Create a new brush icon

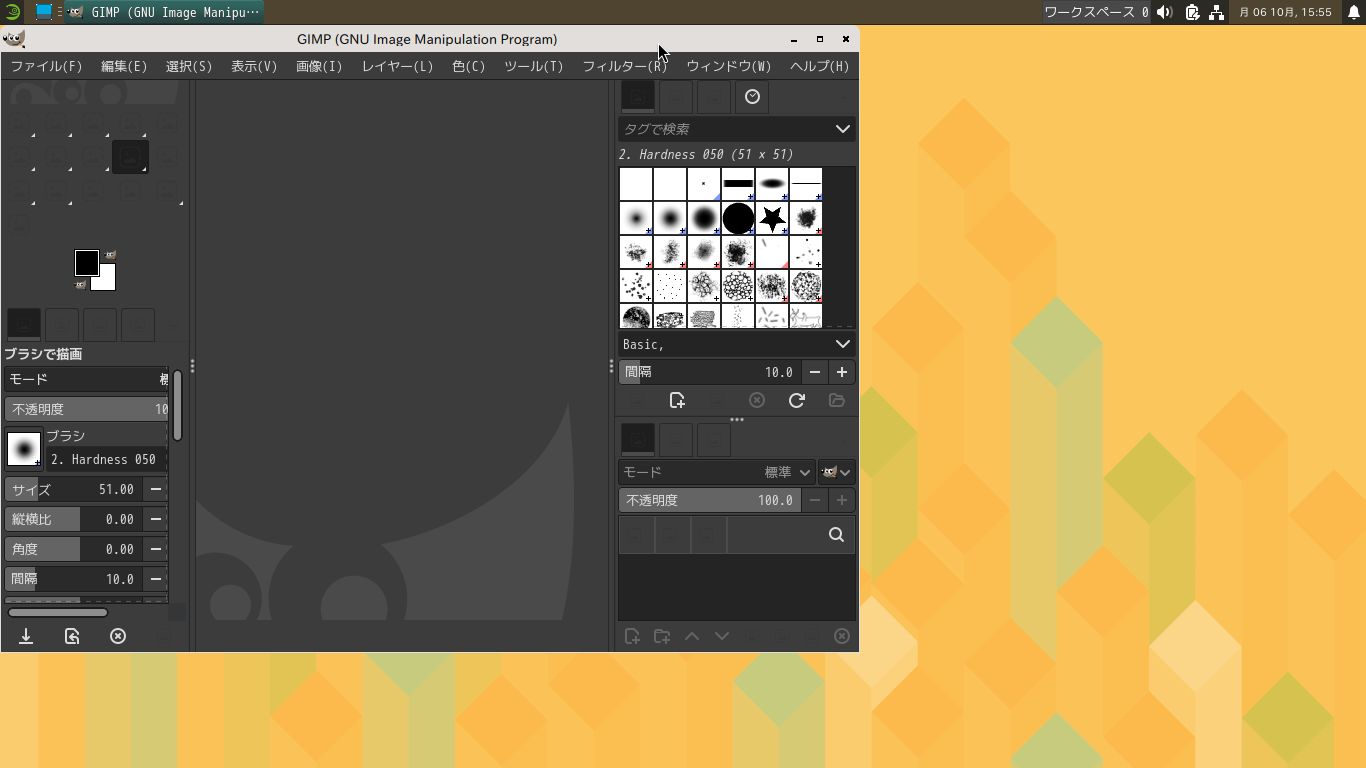(x=677, y=400)
